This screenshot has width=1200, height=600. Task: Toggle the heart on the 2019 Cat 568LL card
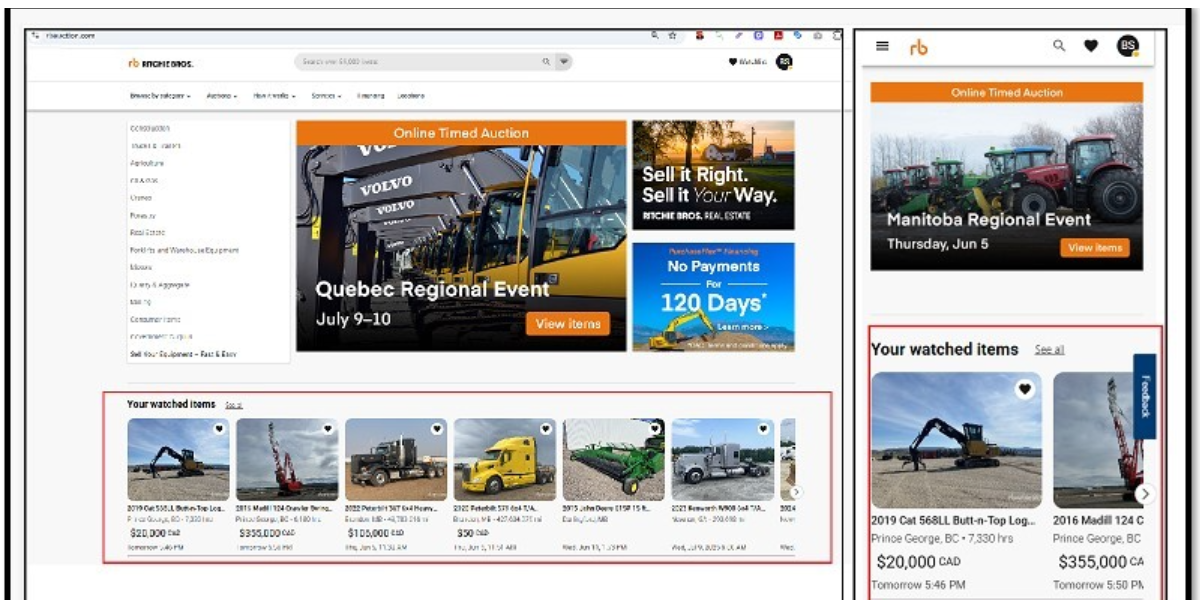tap(219, 428)
